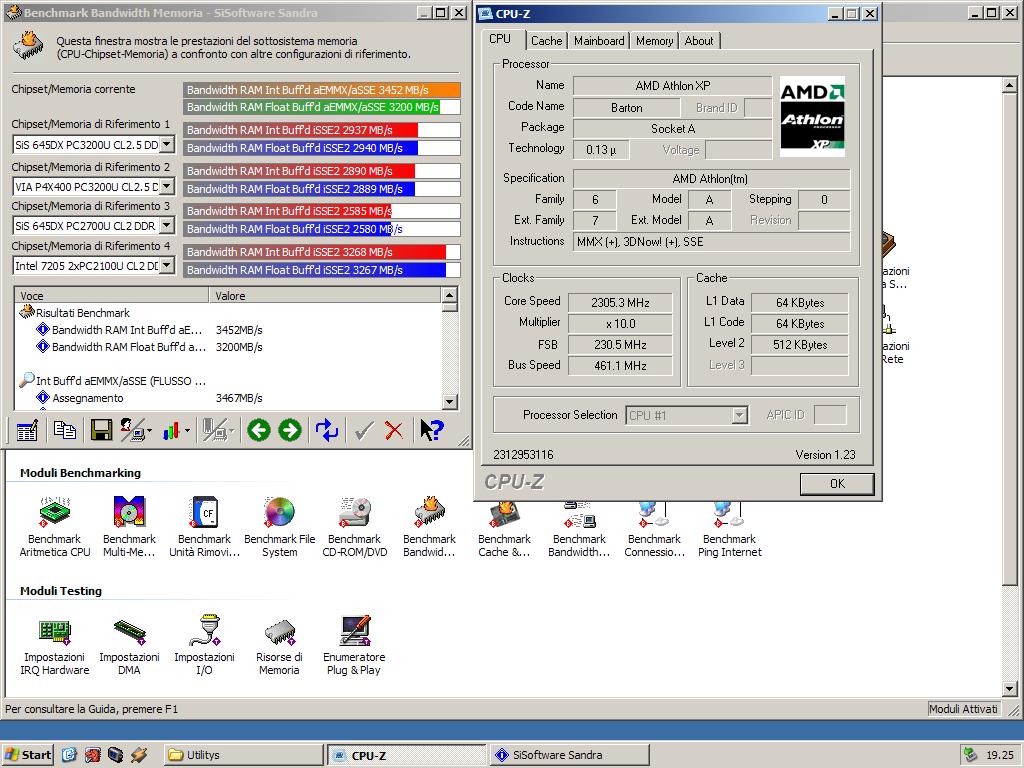The image size is (1024, 768).
Task: Click the Moduli Attivati status bar panel
Action: click(x=963, y=709)
